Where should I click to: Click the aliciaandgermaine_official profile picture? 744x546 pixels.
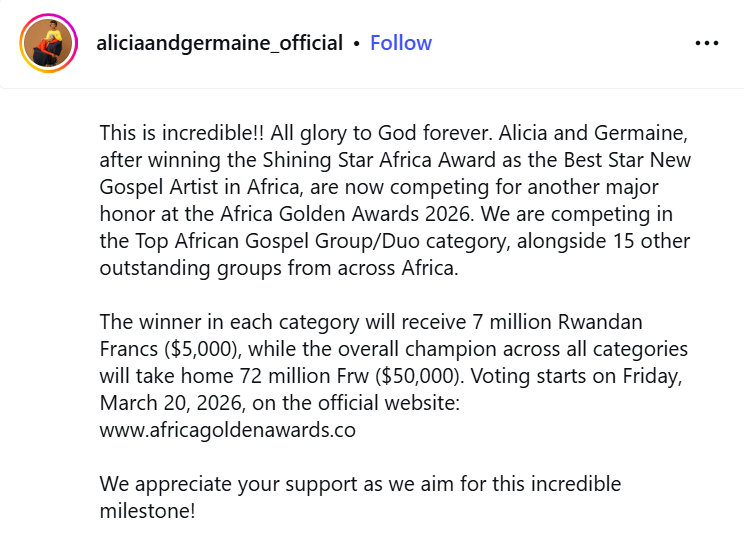[49, 43]
